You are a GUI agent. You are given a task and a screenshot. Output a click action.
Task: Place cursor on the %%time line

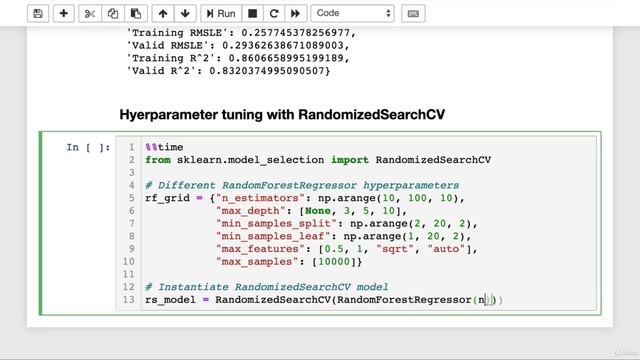coord(164,147)
